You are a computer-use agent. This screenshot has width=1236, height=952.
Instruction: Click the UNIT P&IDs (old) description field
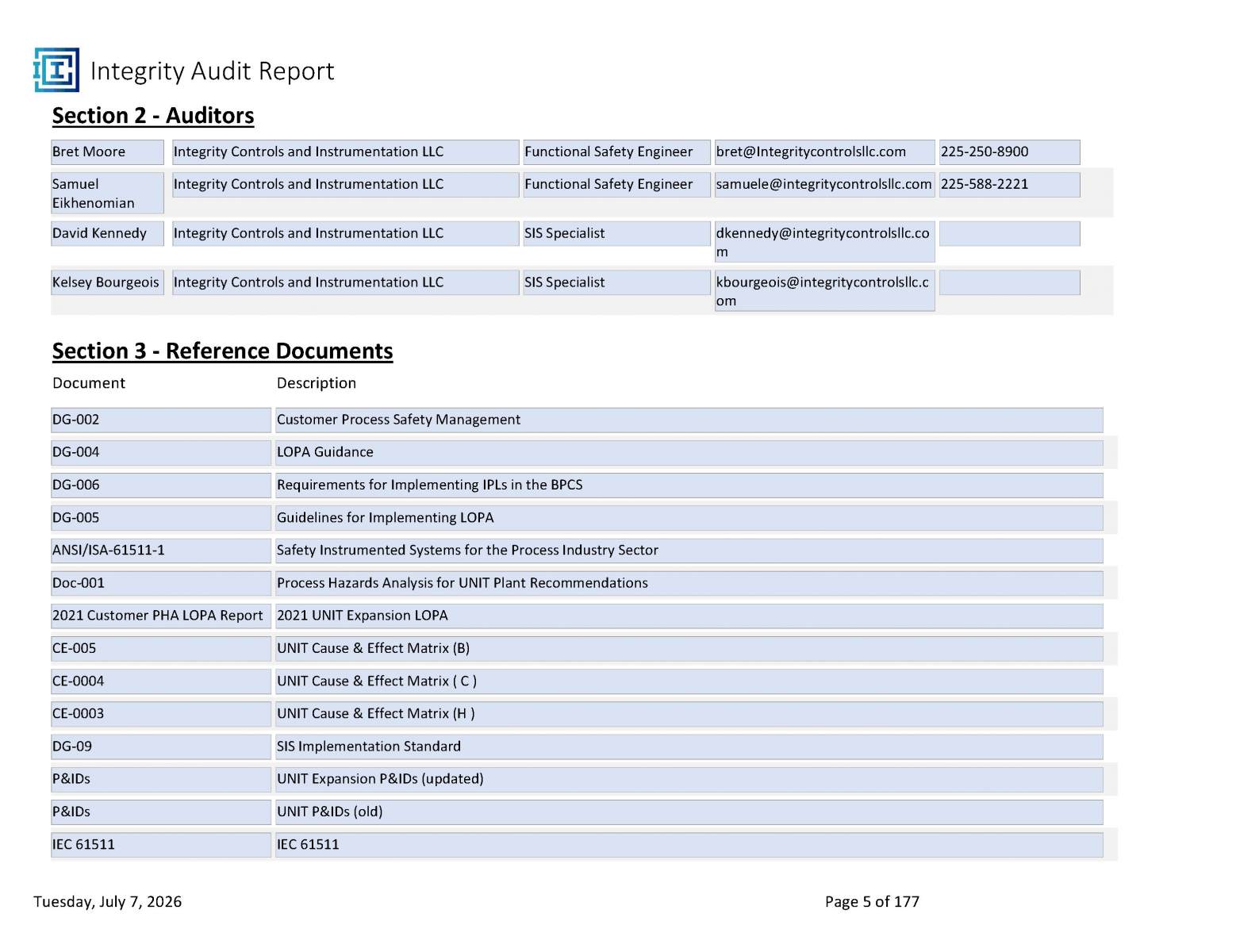click(x=689, y=812)
